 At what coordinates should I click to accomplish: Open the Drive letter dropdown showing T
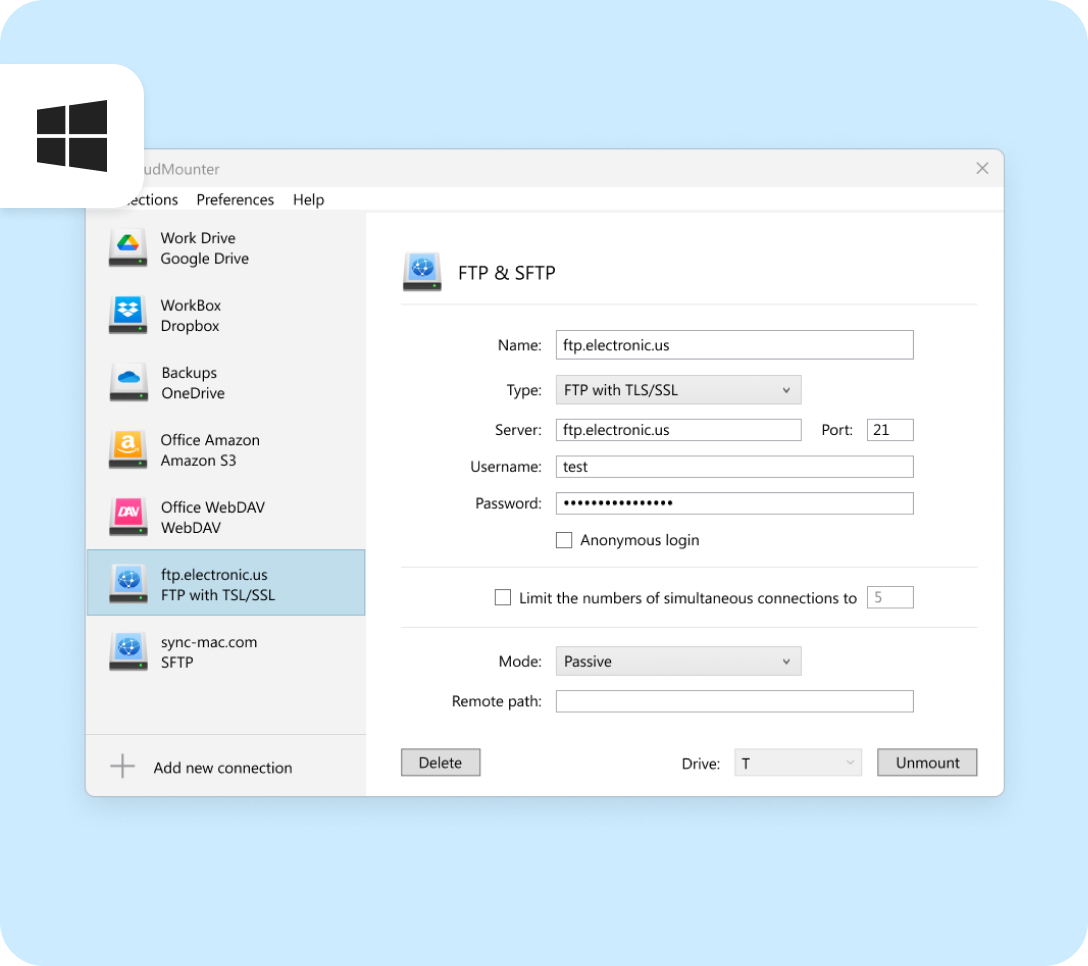pyautogui.click(x=797, y=763)
